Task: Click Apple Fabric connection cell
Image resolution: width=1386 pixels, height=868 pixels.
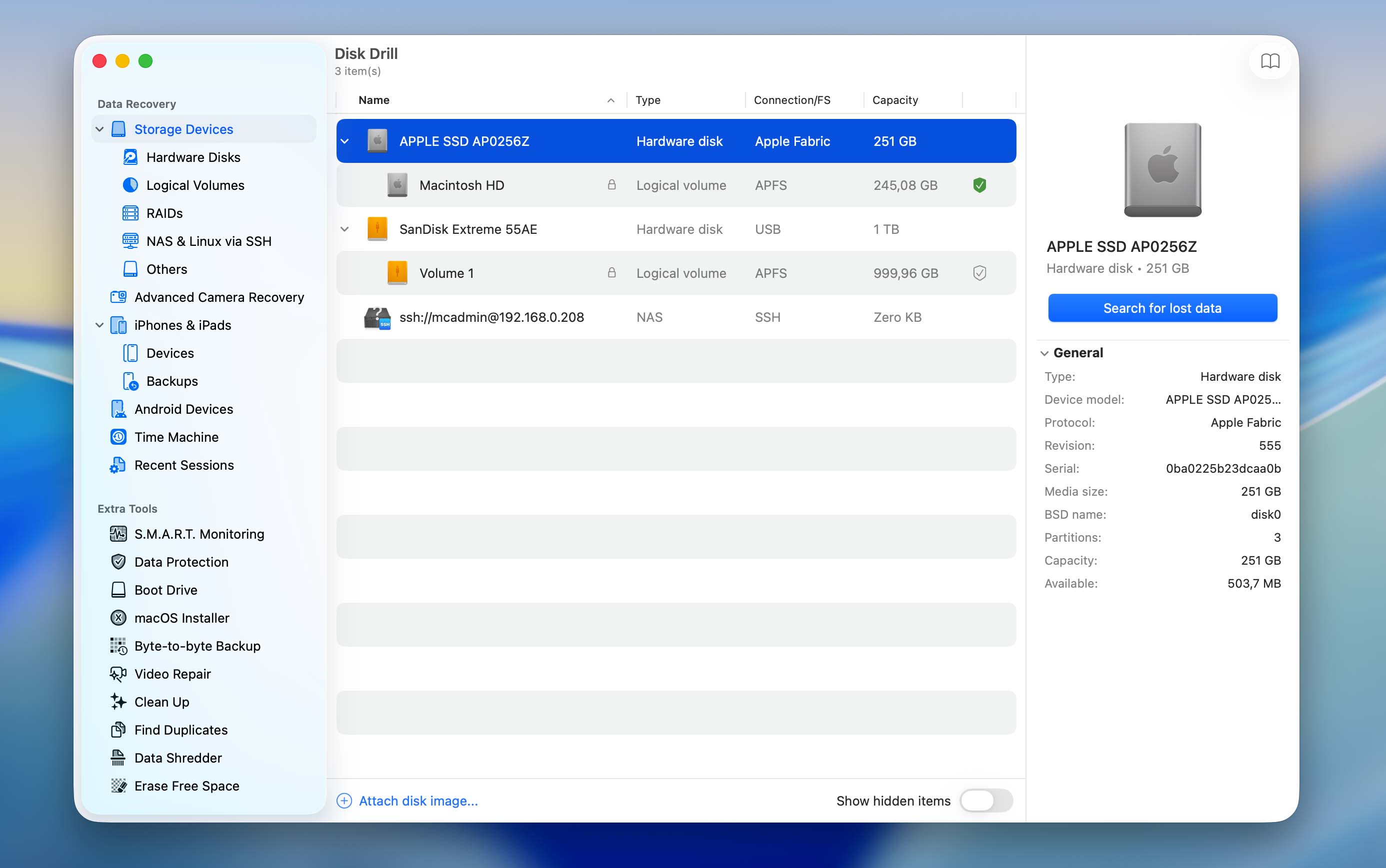Action: [x=792, y=141]
